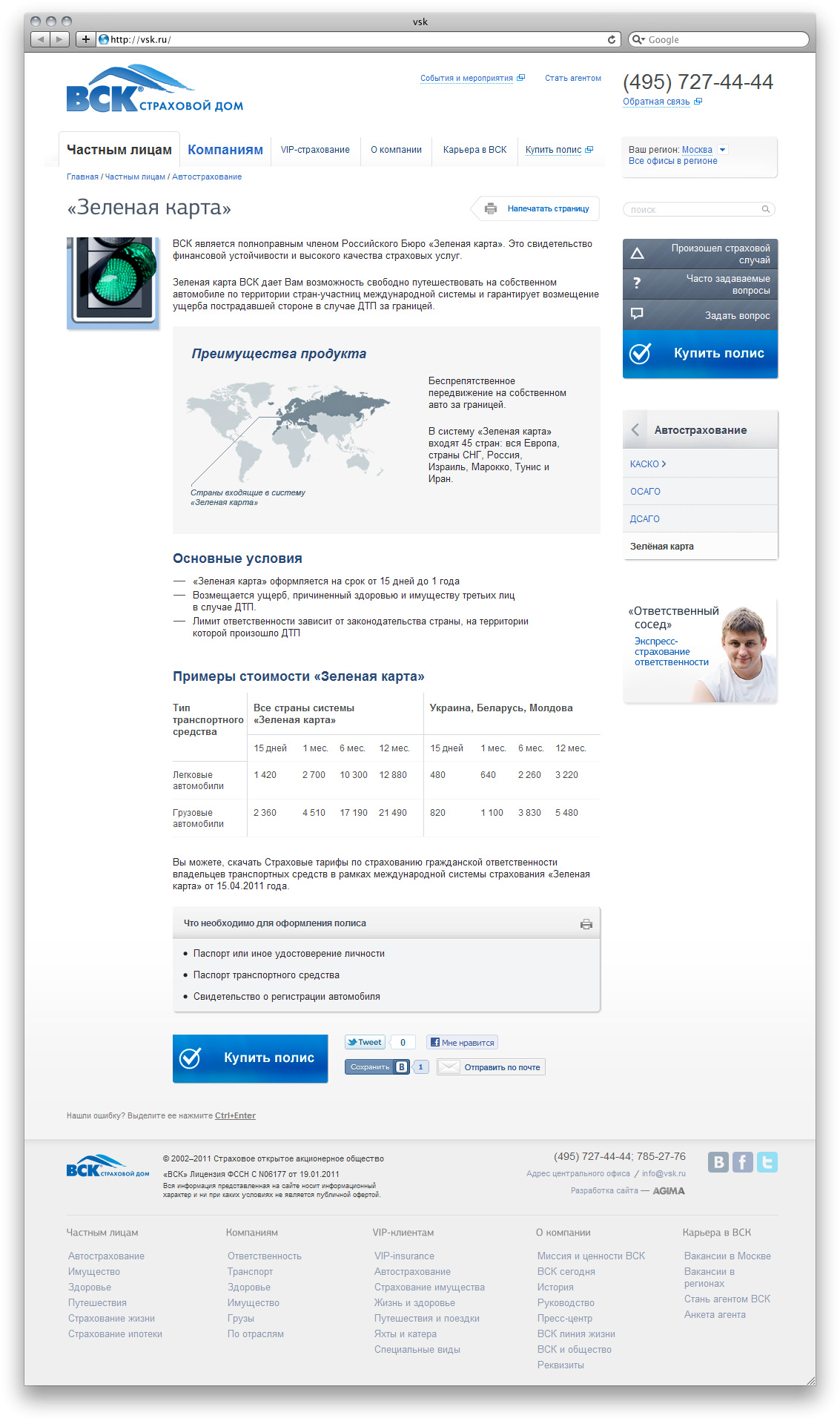The width and height of the screenshot is (840, 1421).
Task: Open VKontakte footer social icon
Action: [x=718, y=1161]
